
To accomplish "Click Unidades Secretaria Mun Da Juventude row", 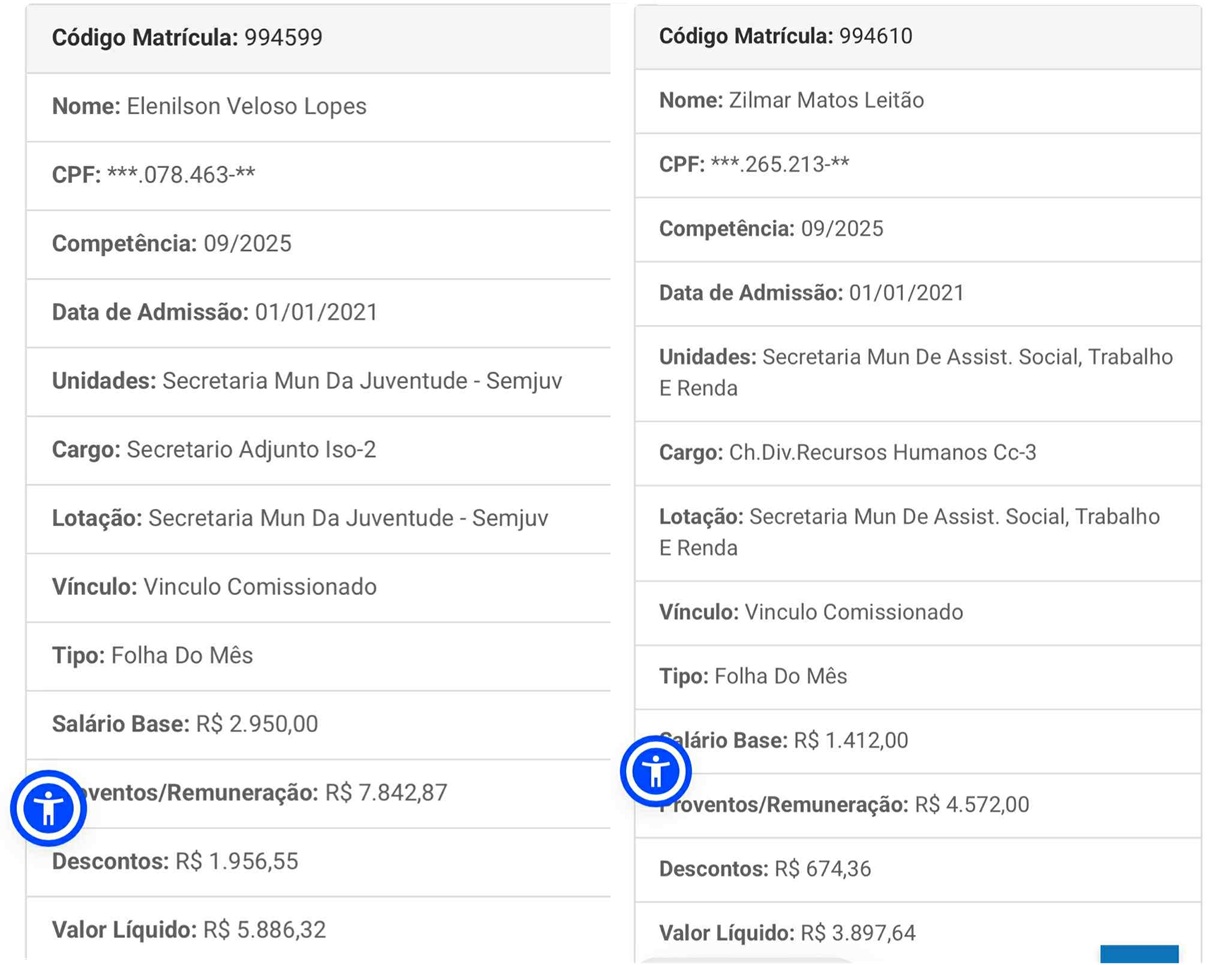I will click(301, 381).
